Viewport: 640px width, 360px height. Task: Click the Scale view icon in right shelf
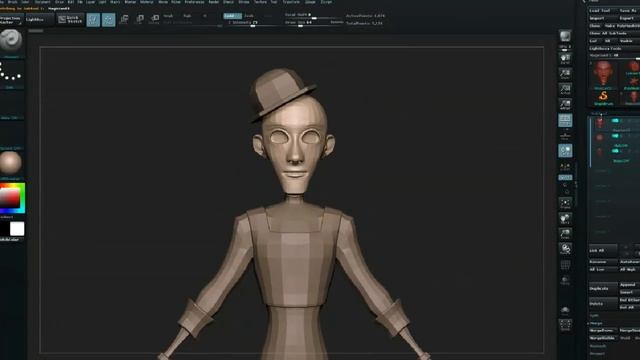click(565, 233)
